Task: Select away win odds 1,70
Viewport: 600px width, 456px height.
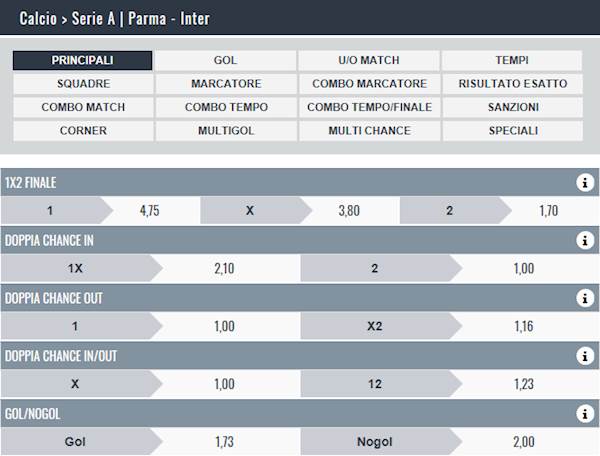Action: 548,211
